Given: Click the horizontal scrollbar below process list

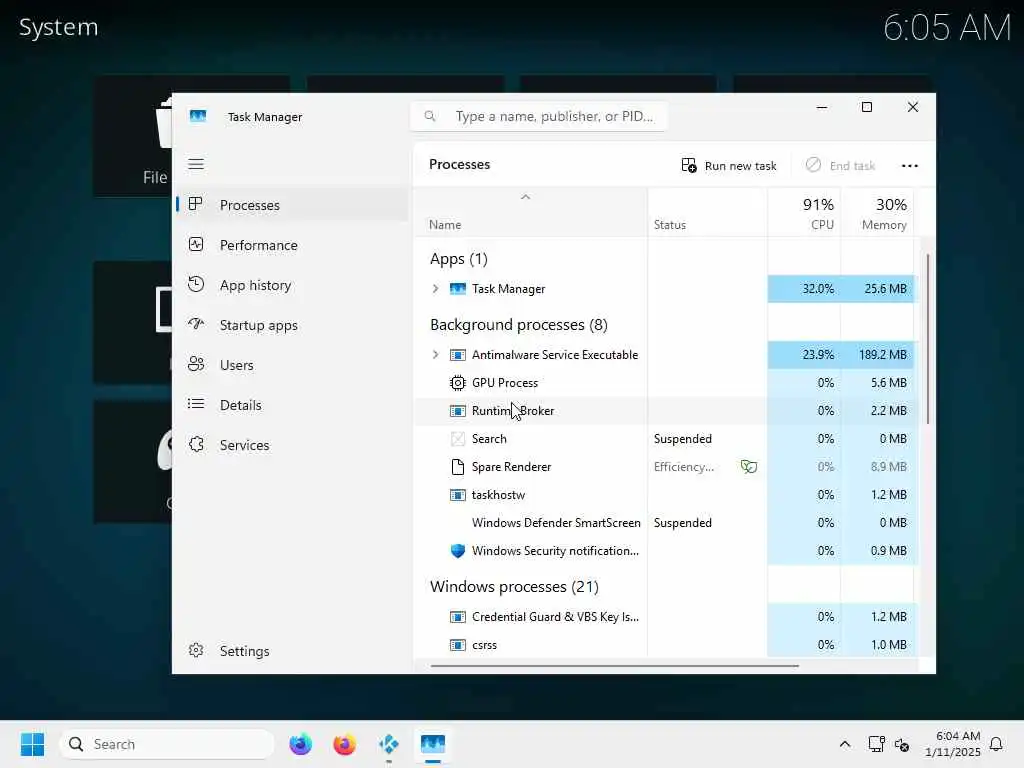Looking at the screenshot, I should (x=614, y=666).
